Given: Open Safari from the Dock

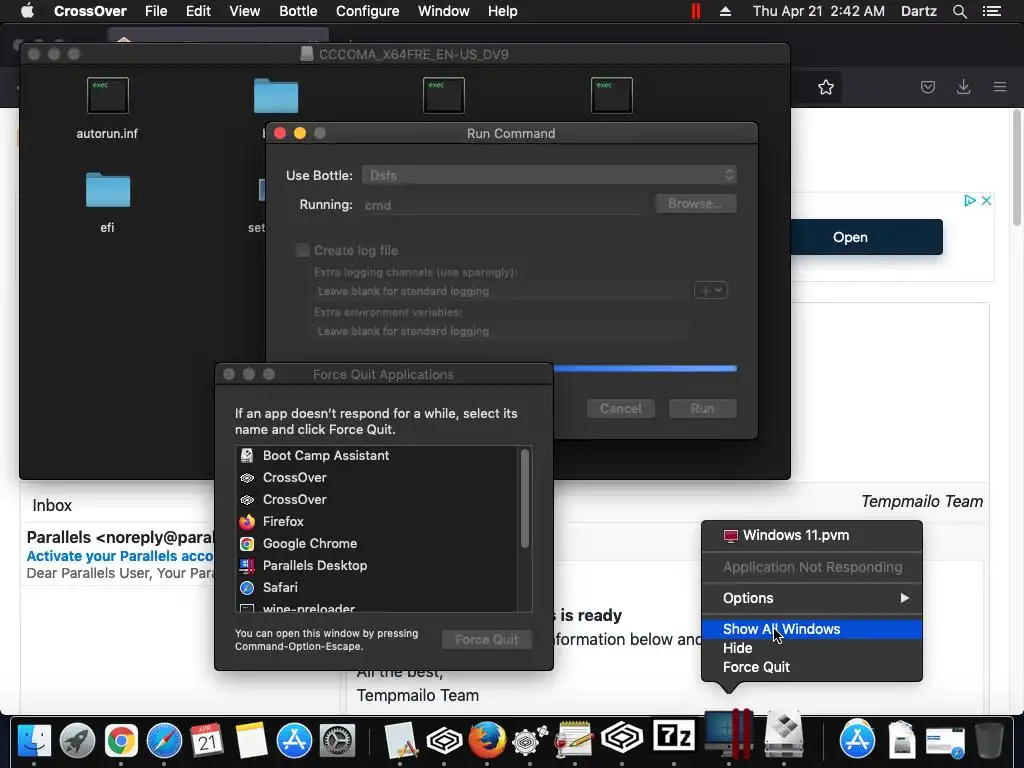Looking at the screenshot, I should point(164,740).
